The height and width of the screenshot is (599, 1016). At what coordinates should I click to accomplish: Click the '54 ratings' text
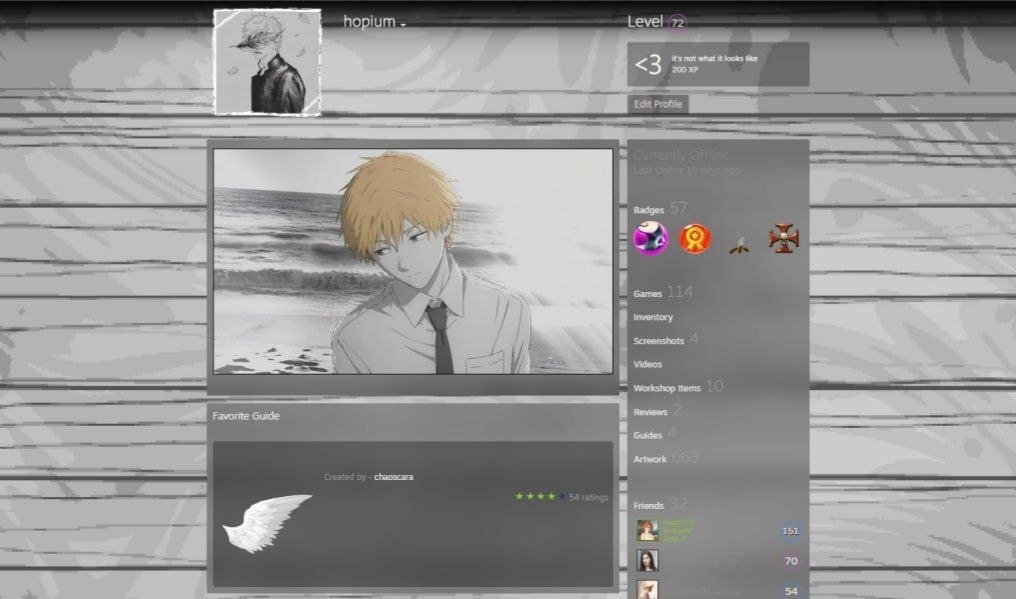[588, 497]
